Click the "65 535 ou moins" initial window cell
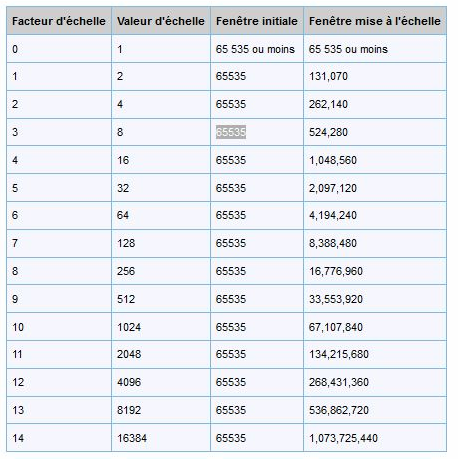 coord(257,49)
